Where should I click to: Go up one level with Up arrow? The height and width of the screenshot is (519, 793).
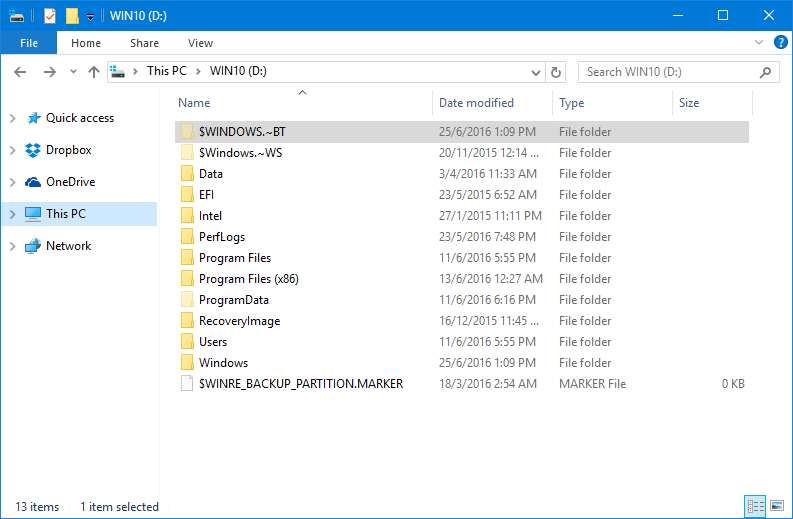pos(94,72)
